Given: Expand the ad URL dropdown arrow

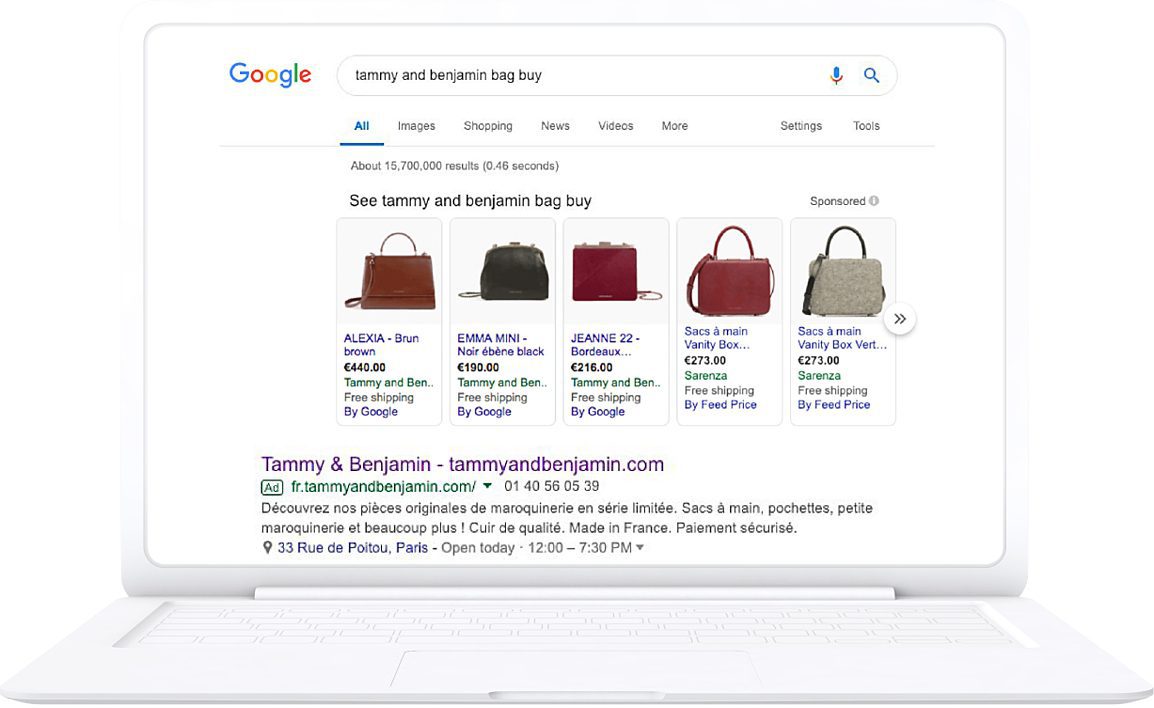Looking at the screenshot, I should (487, 487).
